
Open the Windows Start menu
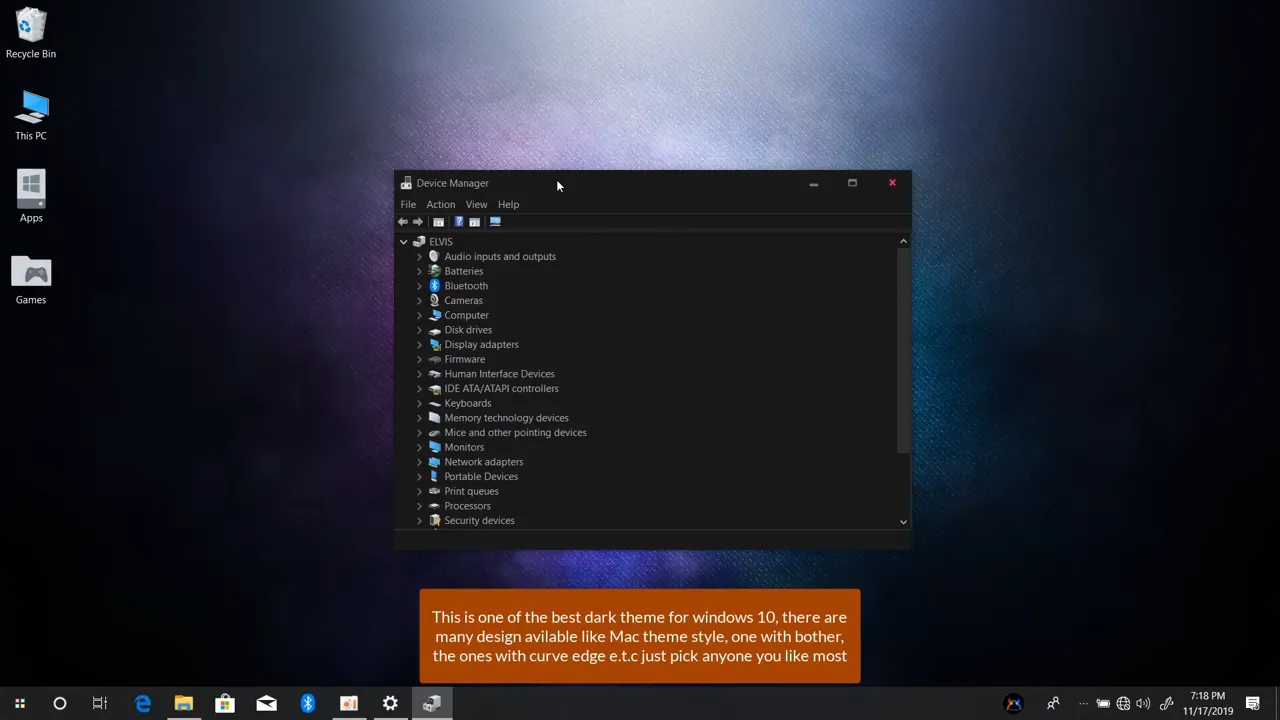(19, 704)
